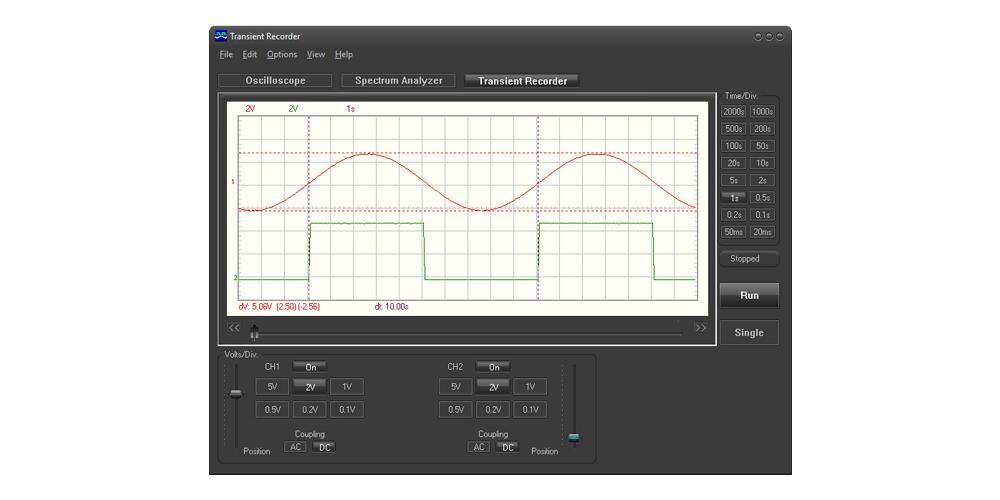Select the 50s Time/Div button

(762, 146)
